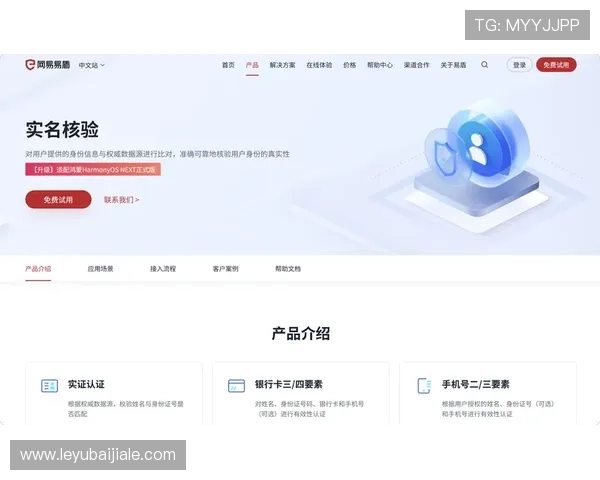Click the 3D identity shield illustration
This screenshot has width=600, height=480.
(x=478, y=163)
